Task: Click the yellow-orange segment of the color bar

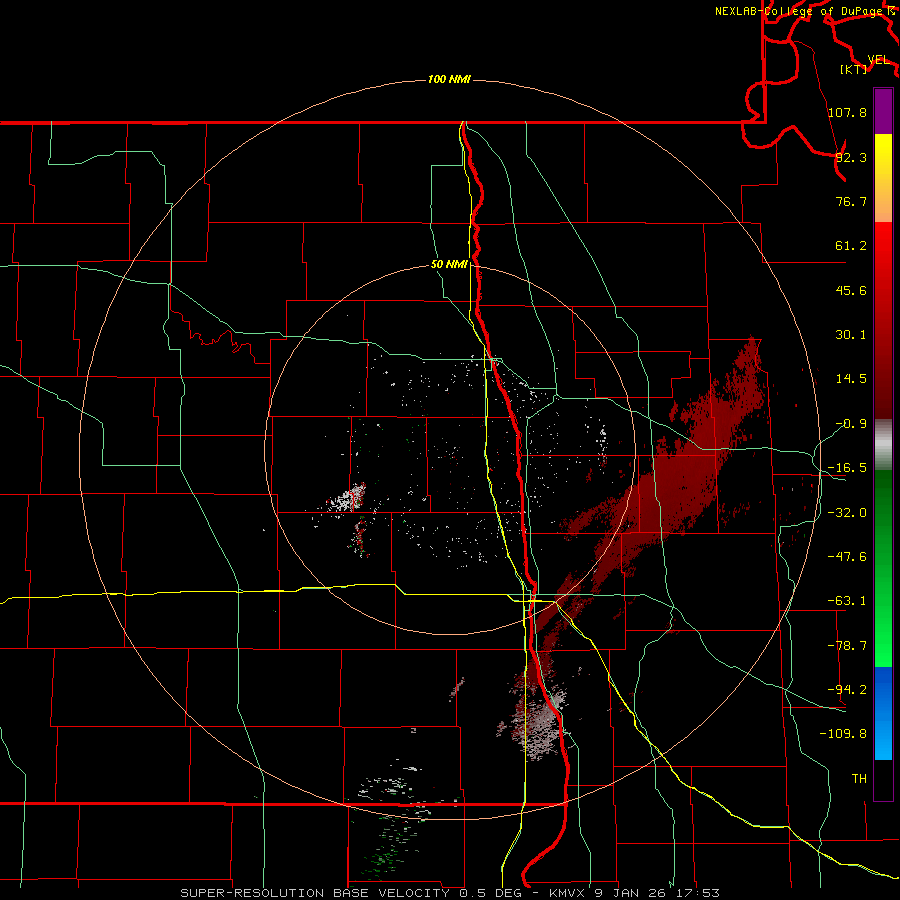Action: coord(883,178)
